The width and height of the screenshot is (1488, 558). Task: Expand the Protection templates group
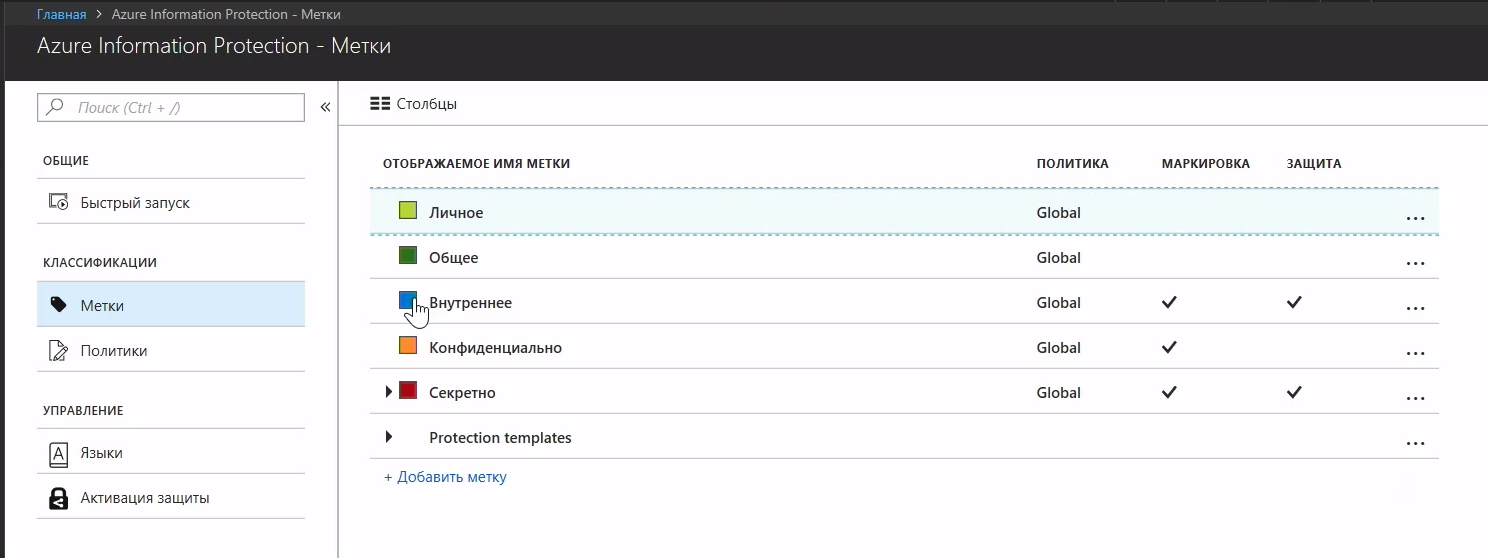click(x=388, y=437)
